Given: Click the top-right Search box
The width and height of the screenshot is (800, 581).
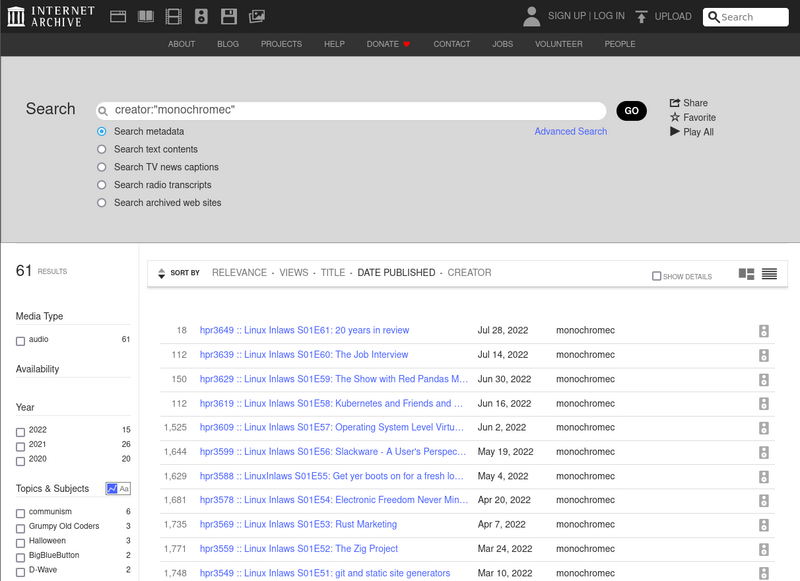Looking at the screenshot, I should (x=746, y=17).
